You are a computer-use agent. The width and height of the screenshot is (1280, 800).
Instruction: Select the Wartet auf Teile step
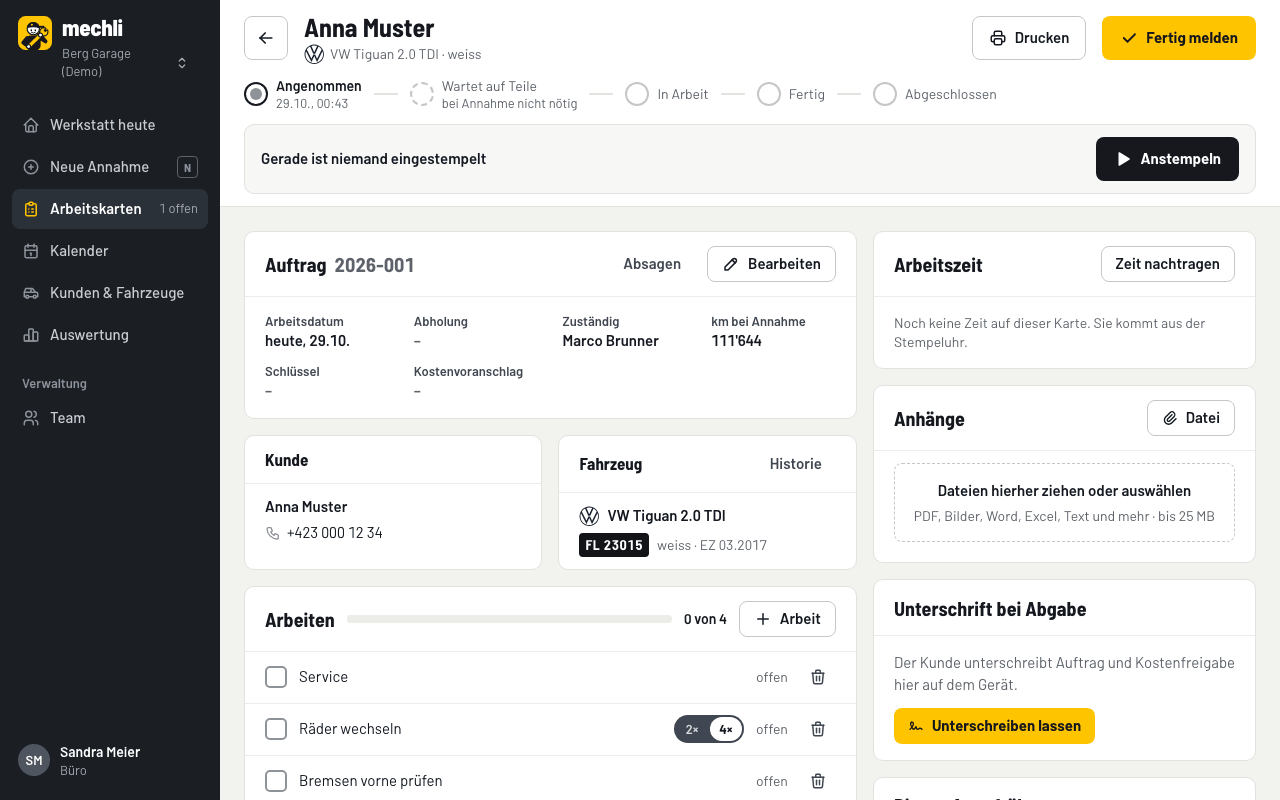pos(494,94)
